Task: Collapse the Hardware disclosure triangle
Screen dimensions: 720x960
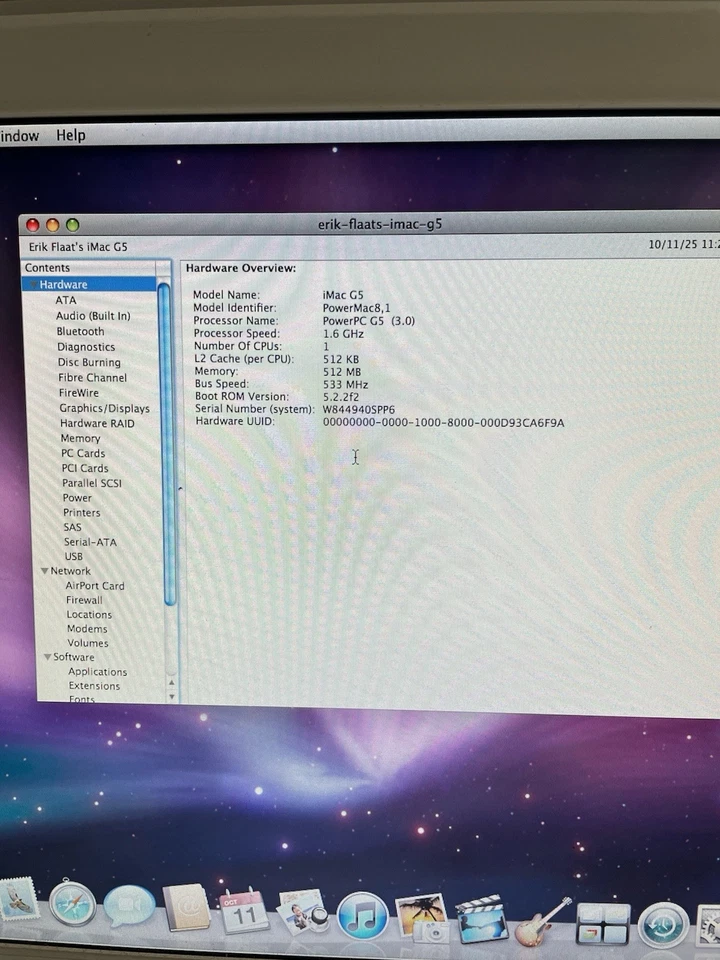Action: point(33,285)
